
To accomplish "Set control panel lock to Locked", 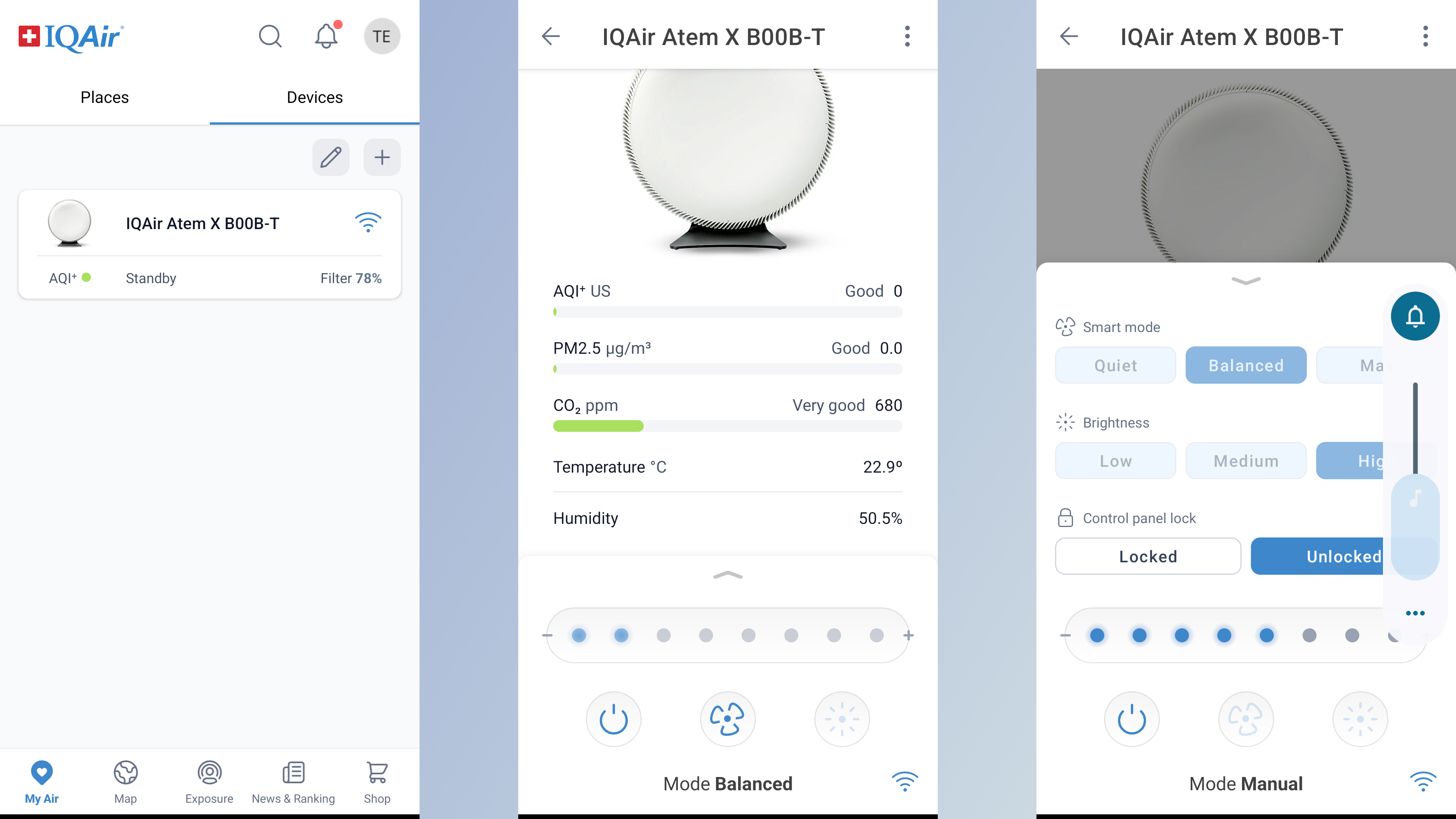I will [1148, 556].
